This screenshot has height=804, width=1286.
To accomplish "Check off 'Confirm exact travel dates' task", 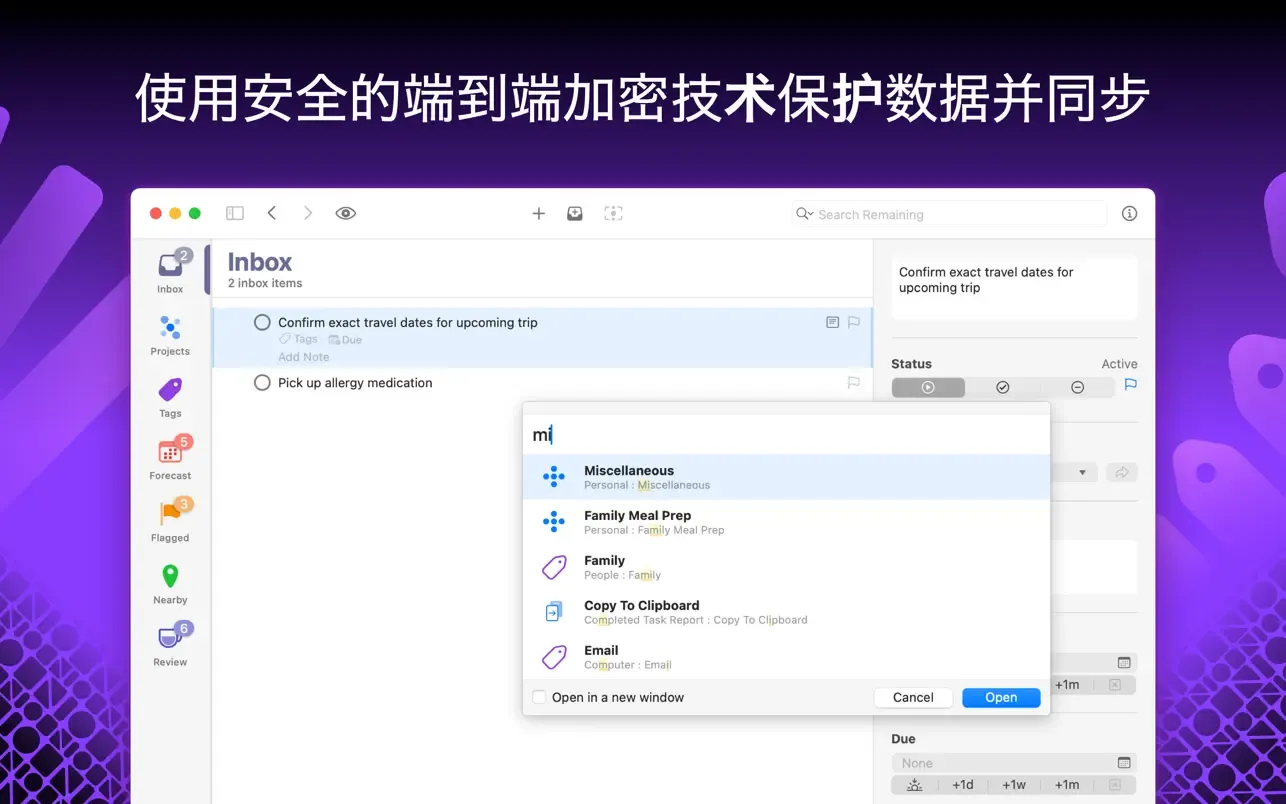I will (x=262, y=322).
